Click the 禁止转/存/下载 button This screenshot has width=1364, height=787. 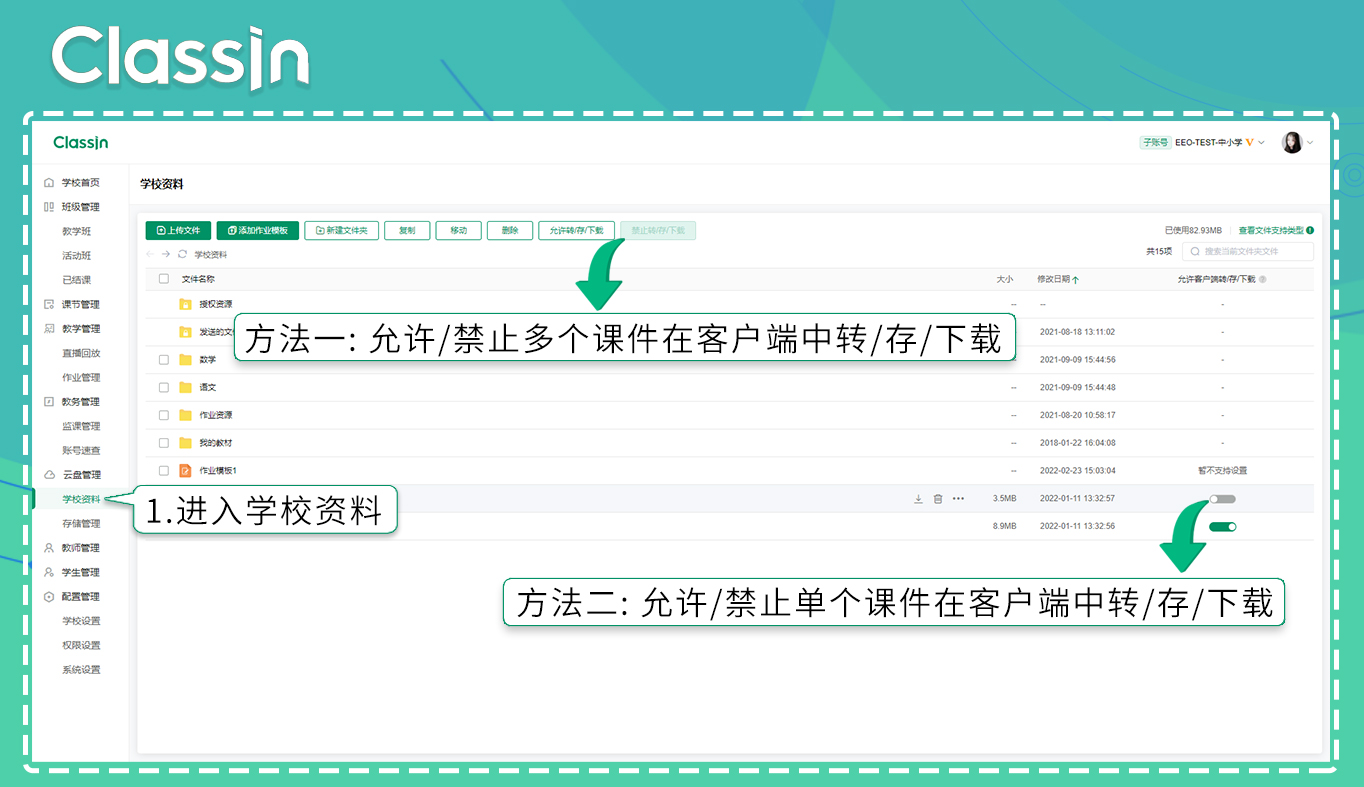click(x=658, y=230)
